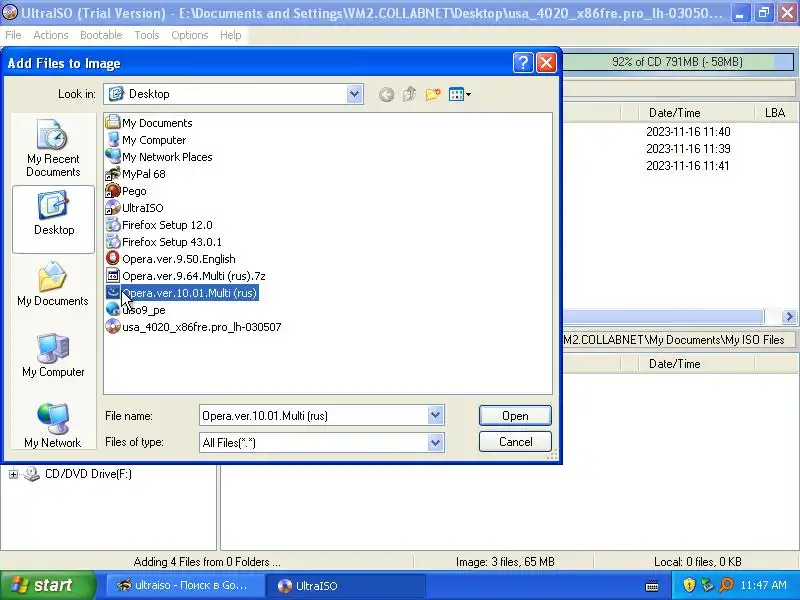The width and height of the screenshot is (800, 600).
Task: Select the 2023-11-16 11:39 entry
Action: (x=688, y=148)
